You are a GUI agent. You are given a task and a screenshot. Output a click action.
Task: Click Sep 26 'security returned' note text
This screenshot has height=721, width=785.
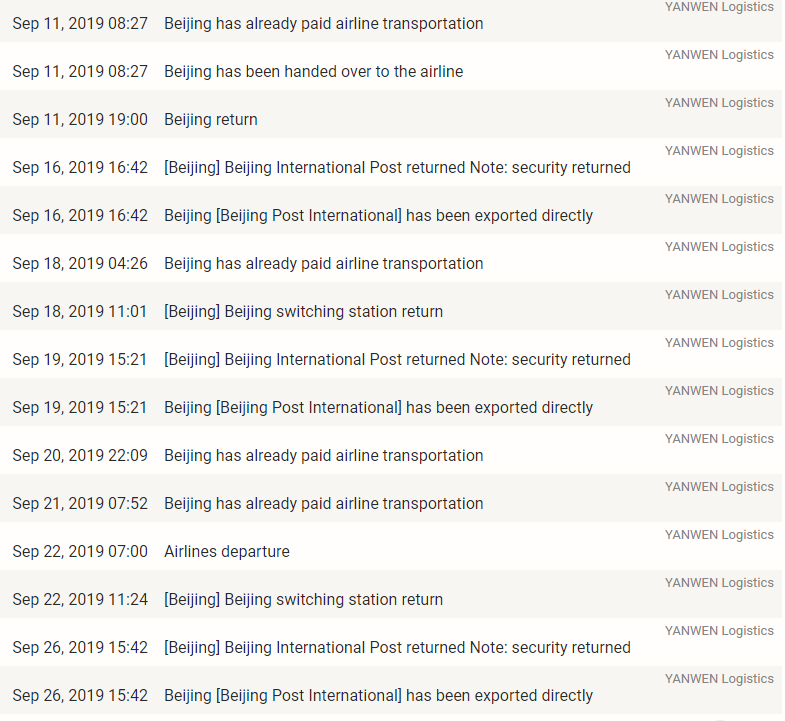pyautogui.click(x=571, y=647)
